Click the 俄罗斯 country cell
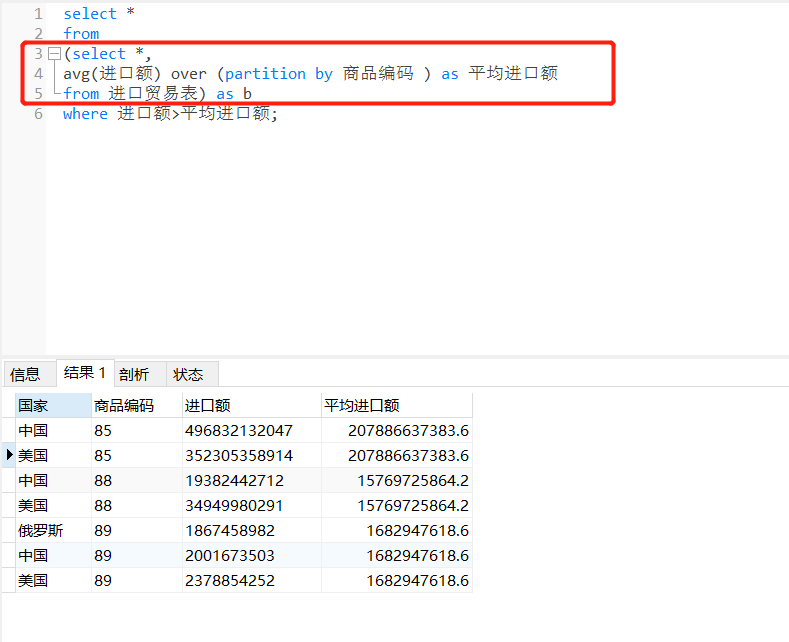This screenshot has width=789, height=642. click(x=53, y=531)
